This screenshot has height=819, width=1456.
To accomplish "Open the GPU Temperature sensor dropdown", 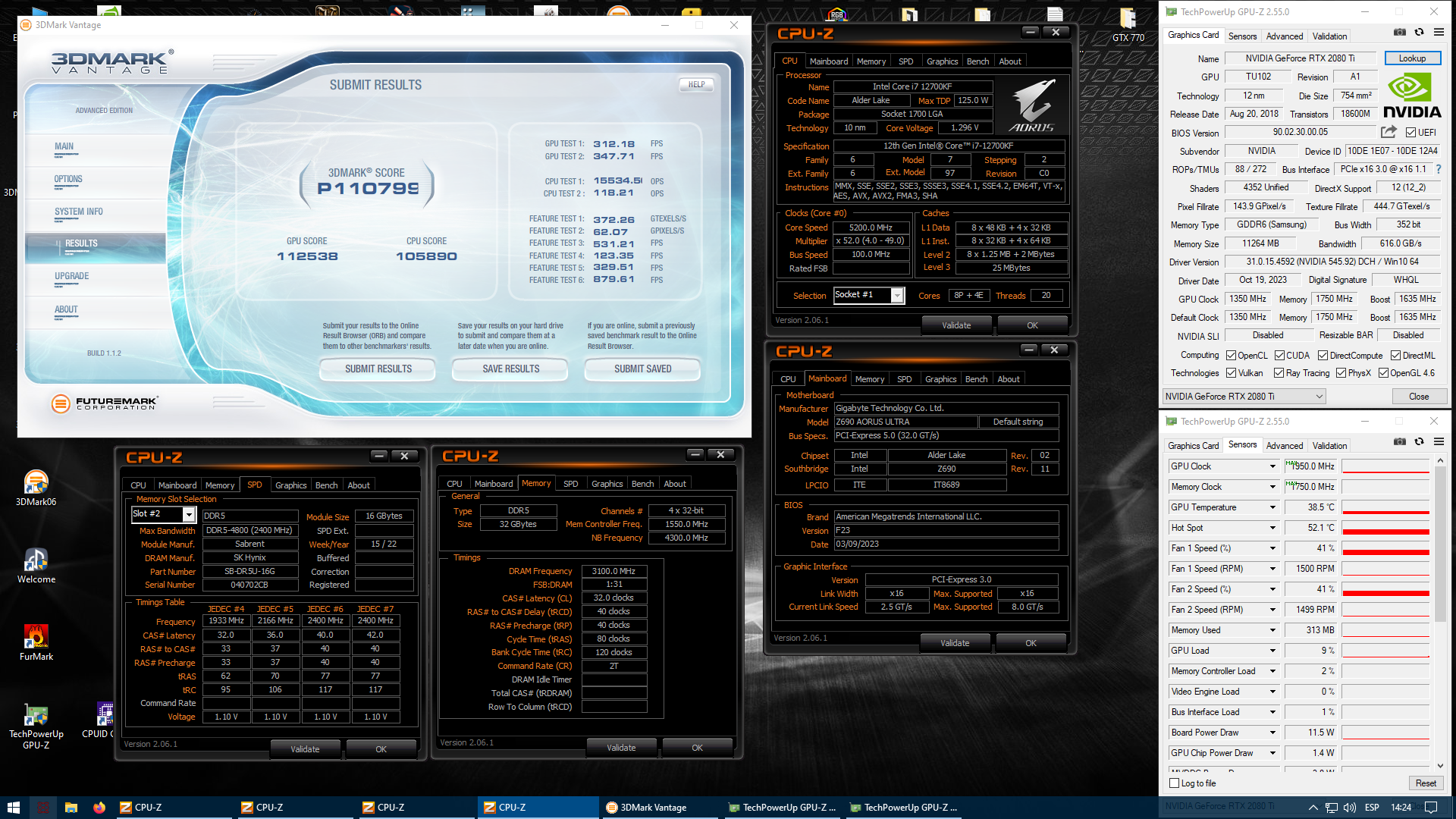I will point(1272,507).
